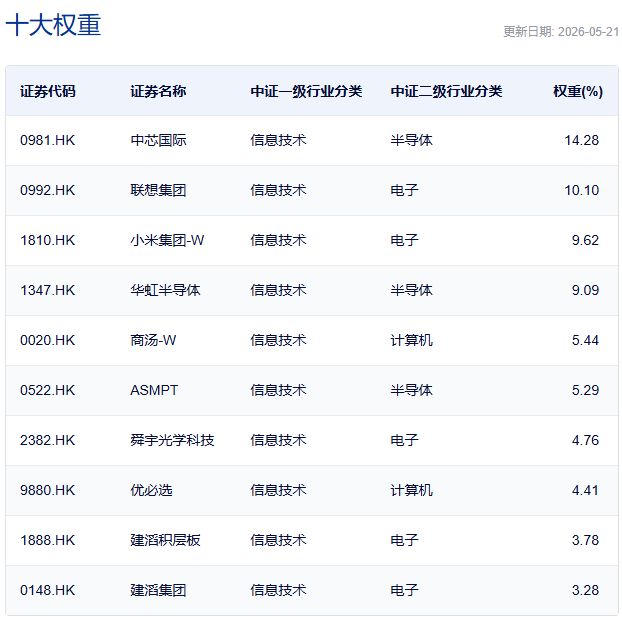Select the name 优必选
Viewport: 622px width, 621px height.
coord(151,490)
